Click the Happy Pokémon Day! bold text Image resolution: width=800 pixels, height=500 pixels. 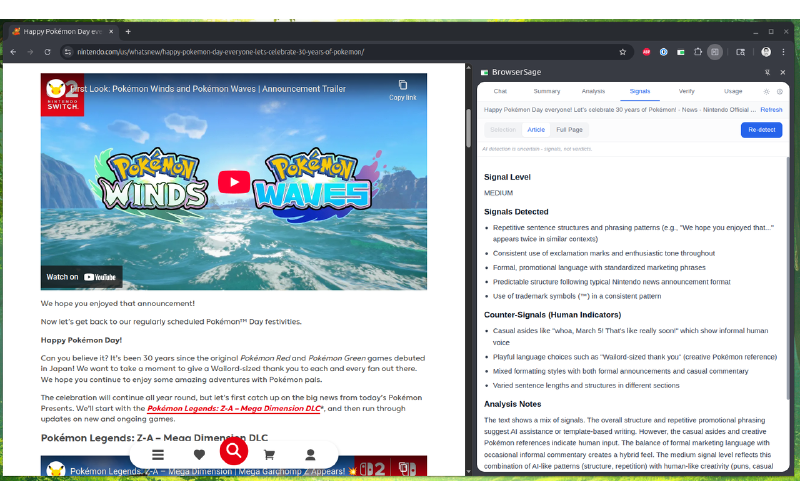coord(81,340)
